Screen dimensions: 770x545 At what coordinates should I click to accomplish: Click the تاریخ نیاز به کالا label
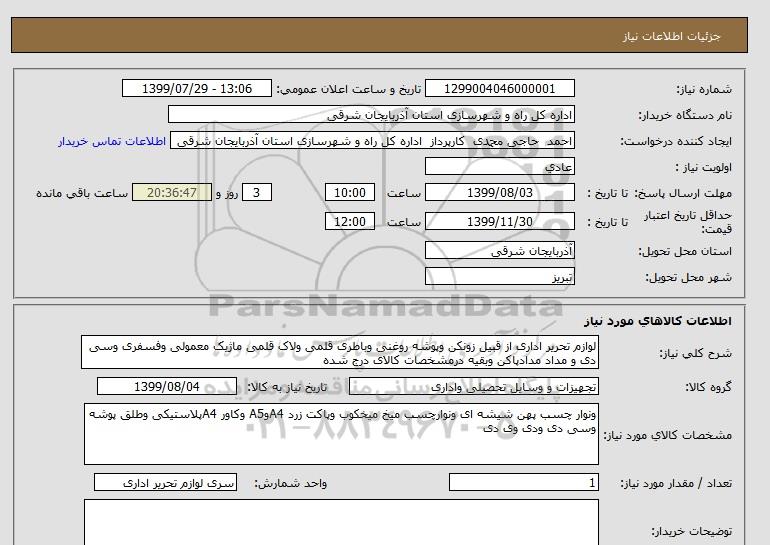pyautogui.click(x=287, y=387)
